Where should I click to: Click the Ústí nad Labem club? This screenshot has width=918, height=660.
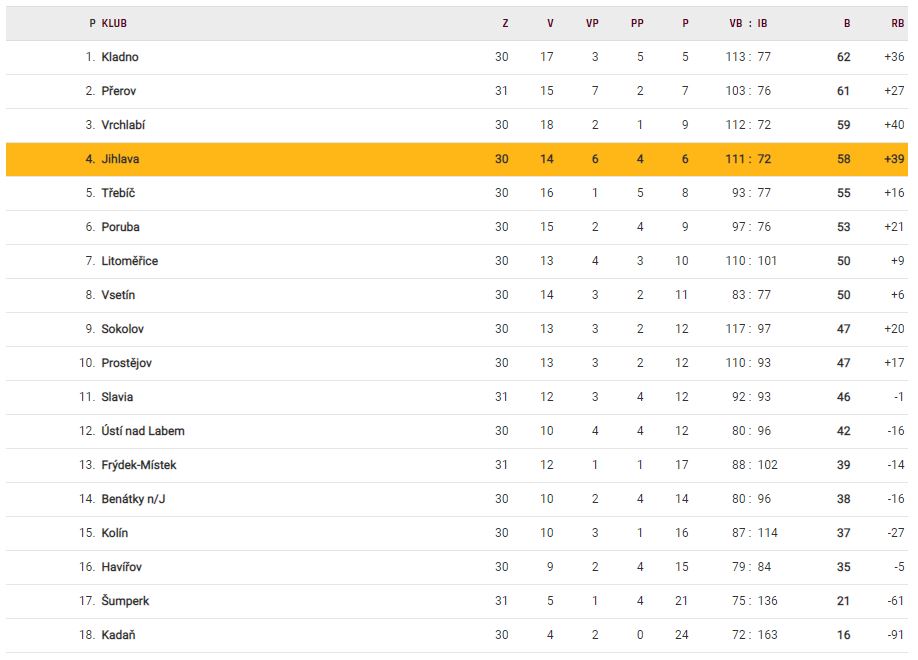point(143,431)
